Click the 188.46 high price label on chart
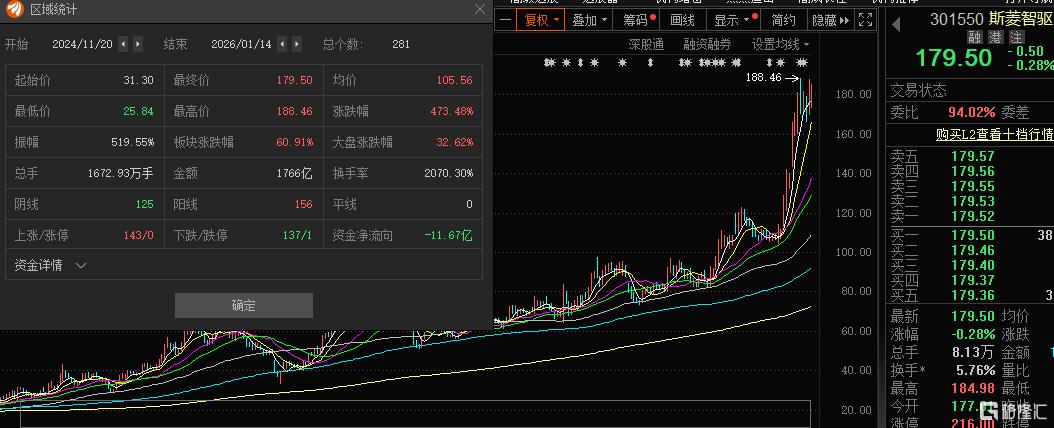Screen dimensions: 1054x428 [764, 77]
